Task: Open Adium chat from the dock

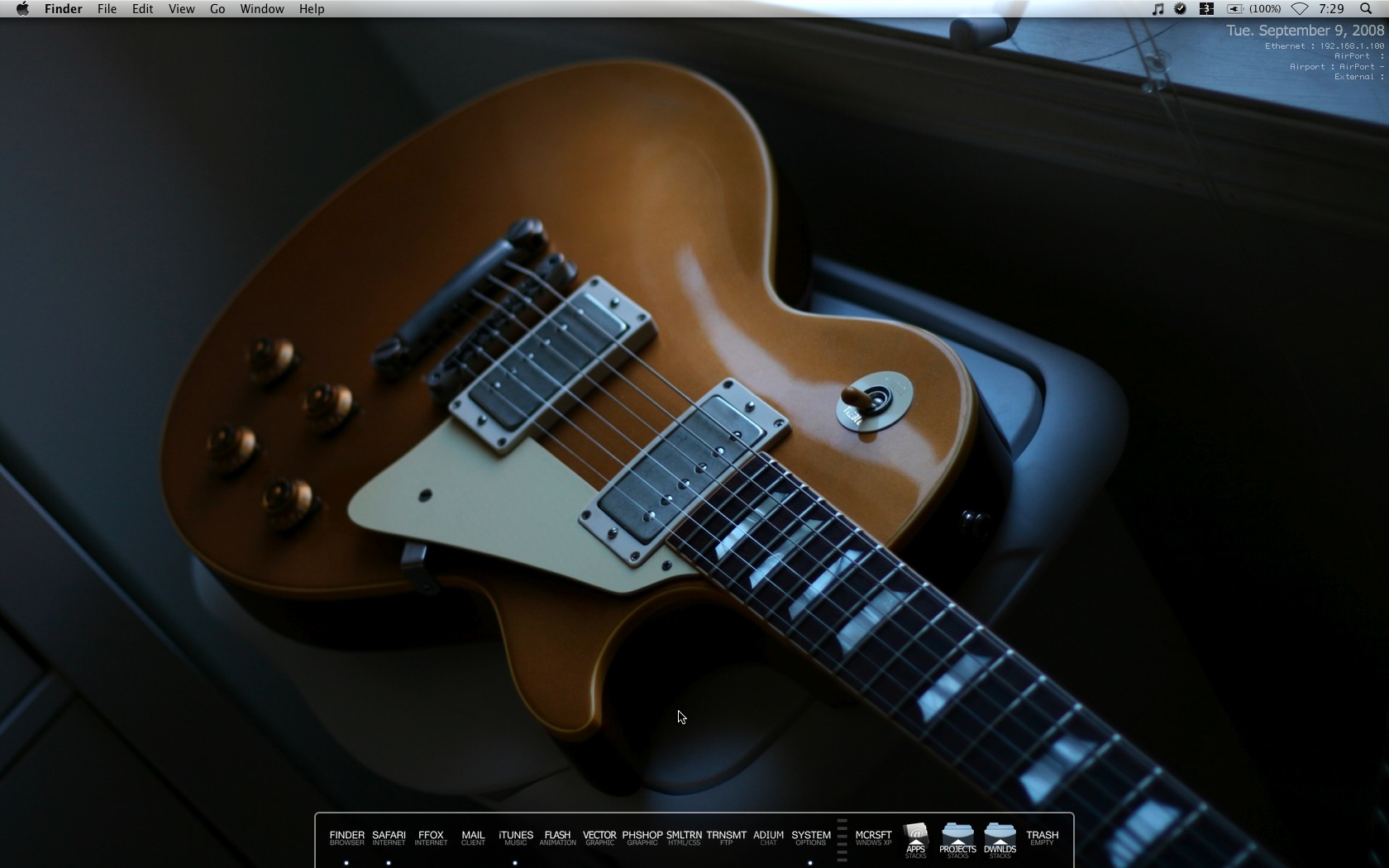Action: 768,838
